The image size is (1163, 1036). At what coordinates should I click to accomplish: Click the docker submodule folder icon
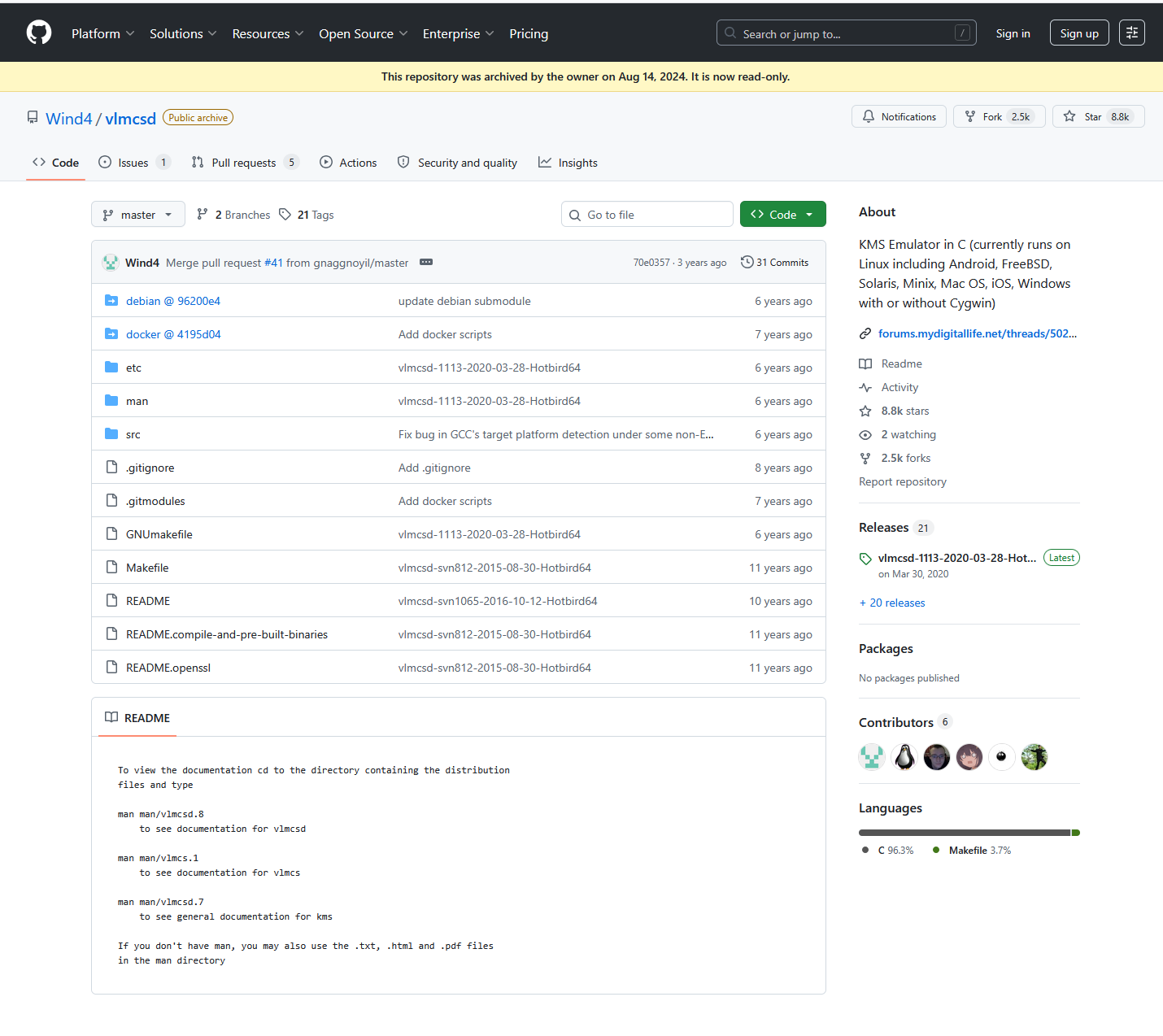click(111, 334)
